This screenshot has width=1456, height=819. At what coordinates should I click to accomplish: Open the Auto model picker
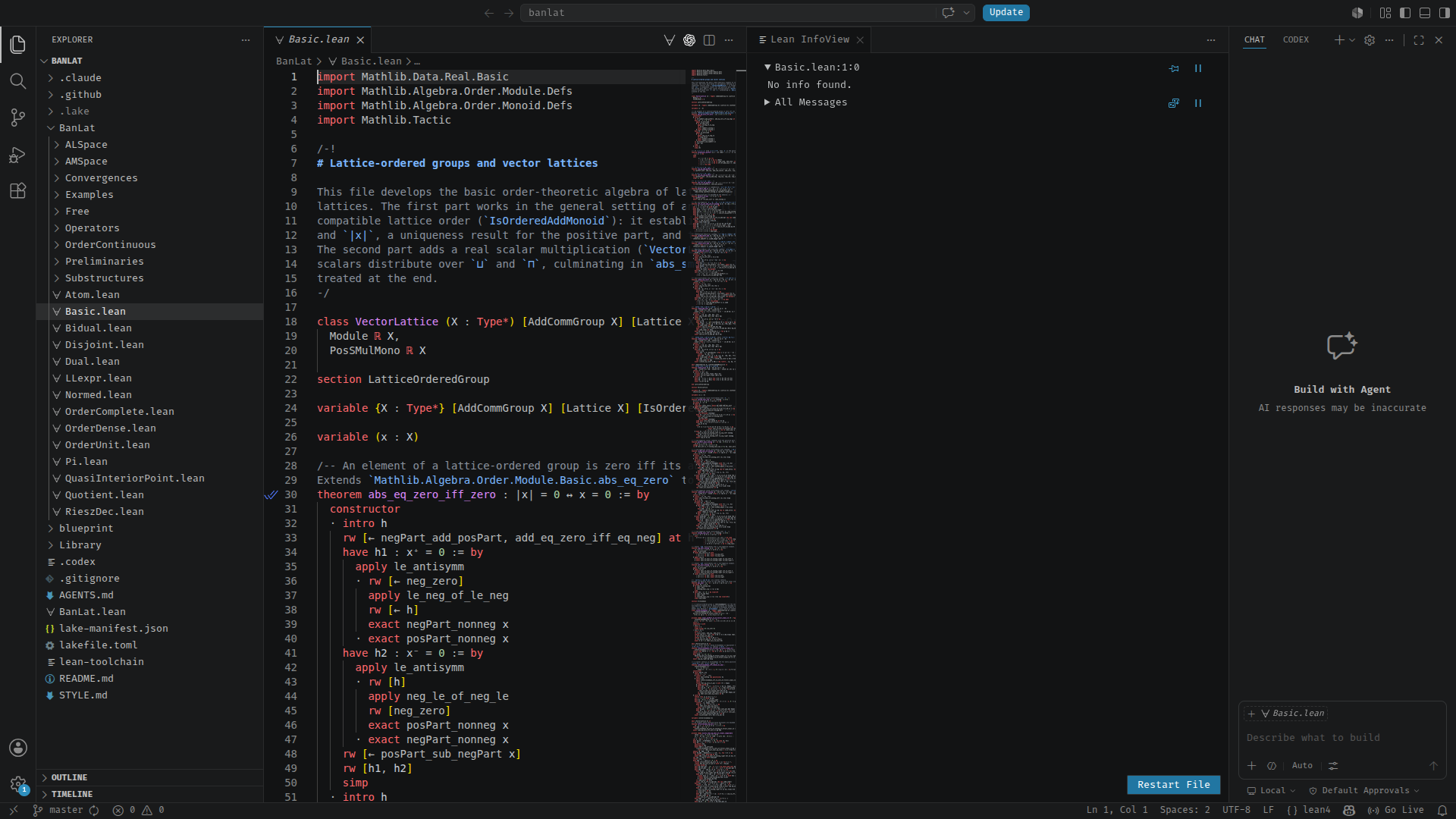pos(1302,766)
